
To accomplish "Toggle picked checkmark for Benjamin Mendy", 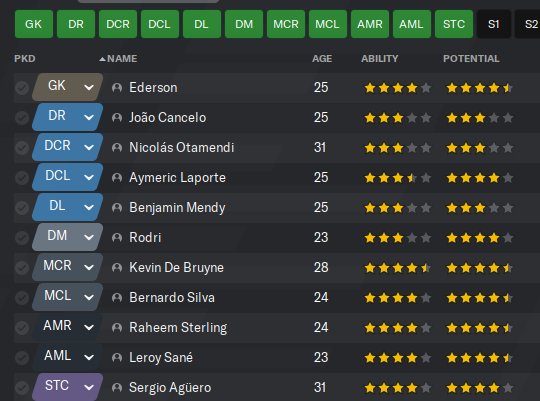I will point(22,208).
